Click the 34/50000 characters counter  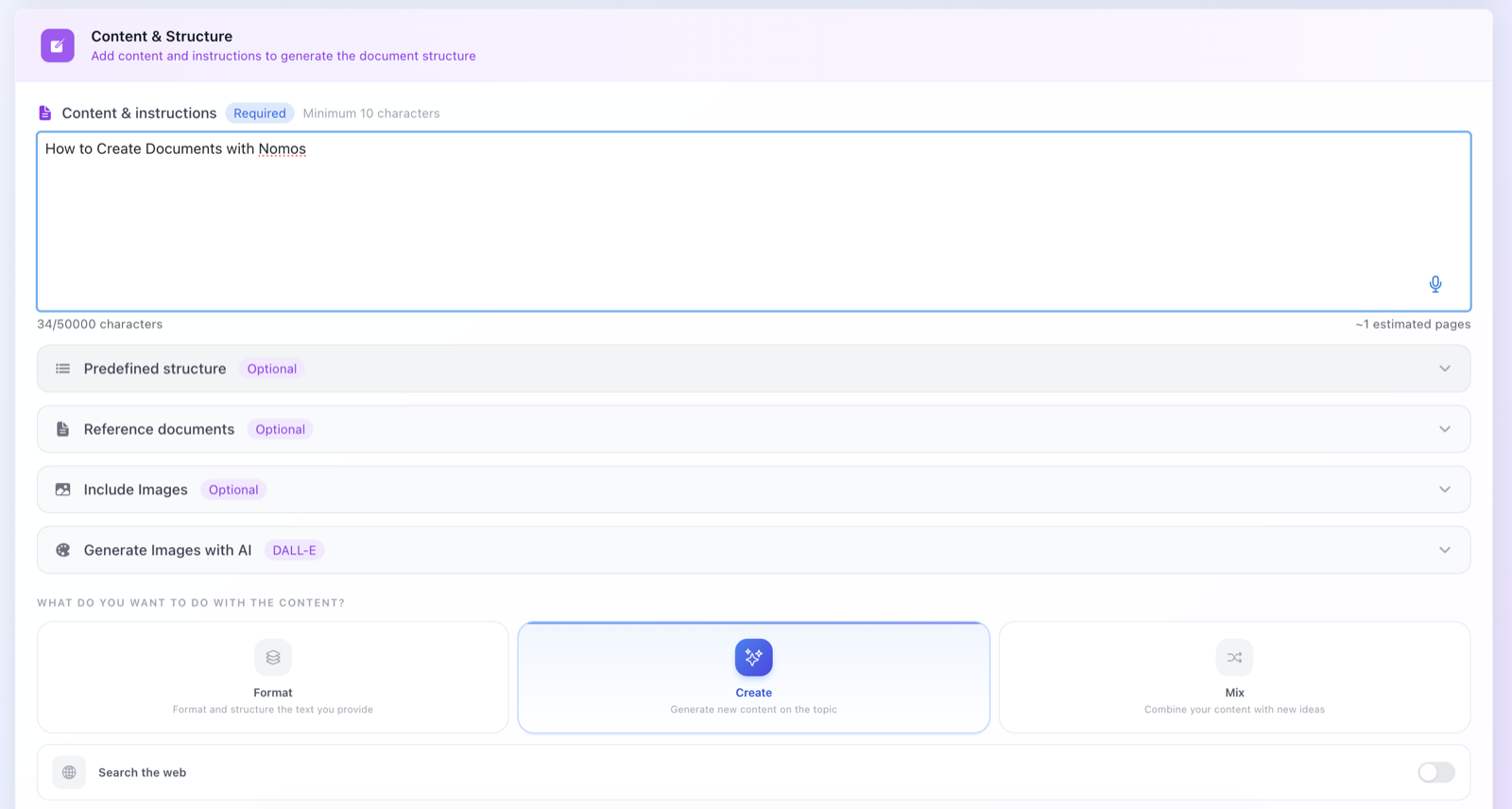[100, 324]
